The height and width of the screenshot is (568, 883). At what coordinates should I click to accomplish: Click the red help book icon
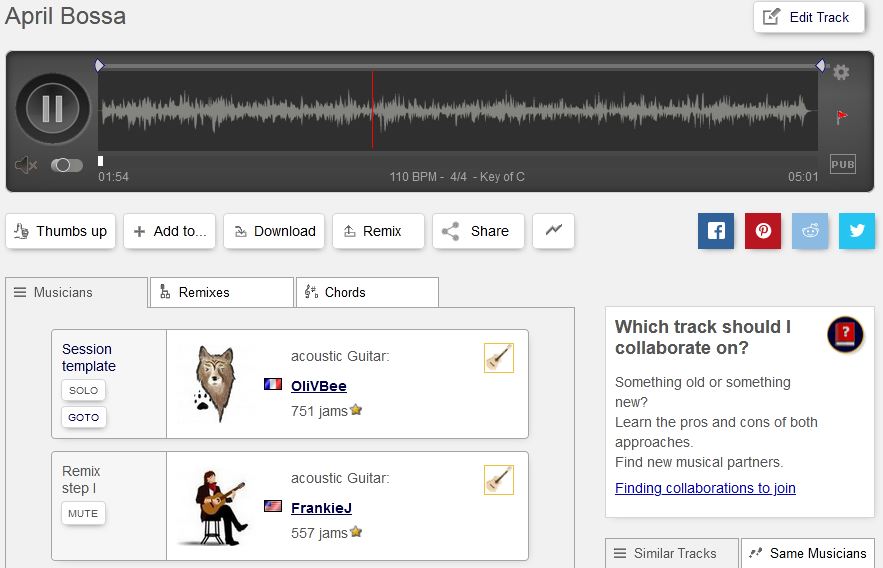[x=845, y=334]
